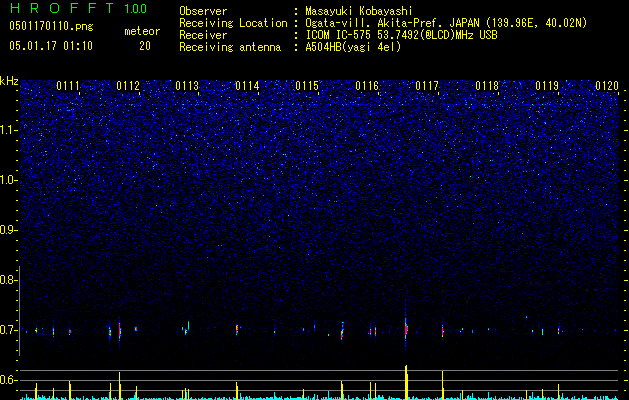629x400 pixels.
Task: Click the meteor count 20
Action: coord(145,46)
